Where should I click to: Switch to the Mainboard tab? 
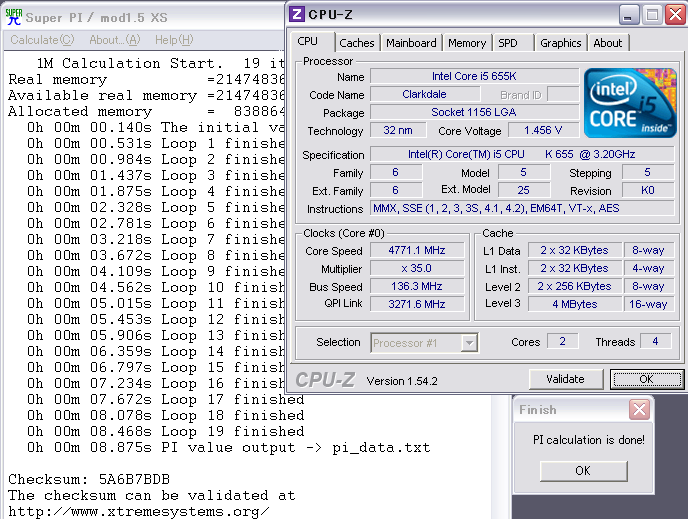(x=411, y=43)
